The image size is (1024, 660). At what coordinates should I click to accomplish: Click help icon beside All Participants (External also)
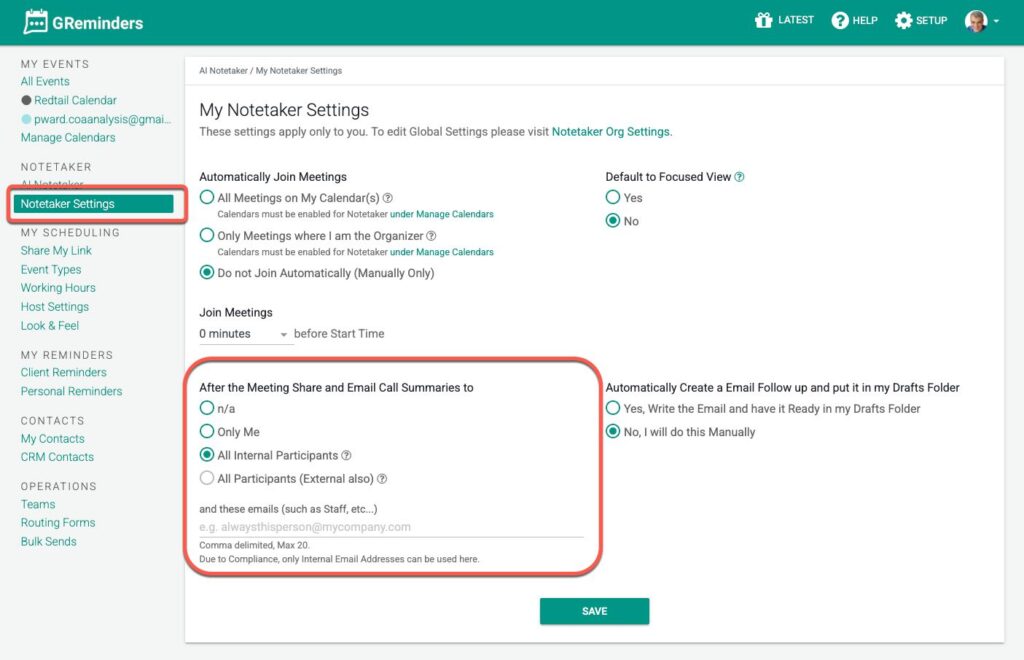pyautogui.click(x=382, y=479)
